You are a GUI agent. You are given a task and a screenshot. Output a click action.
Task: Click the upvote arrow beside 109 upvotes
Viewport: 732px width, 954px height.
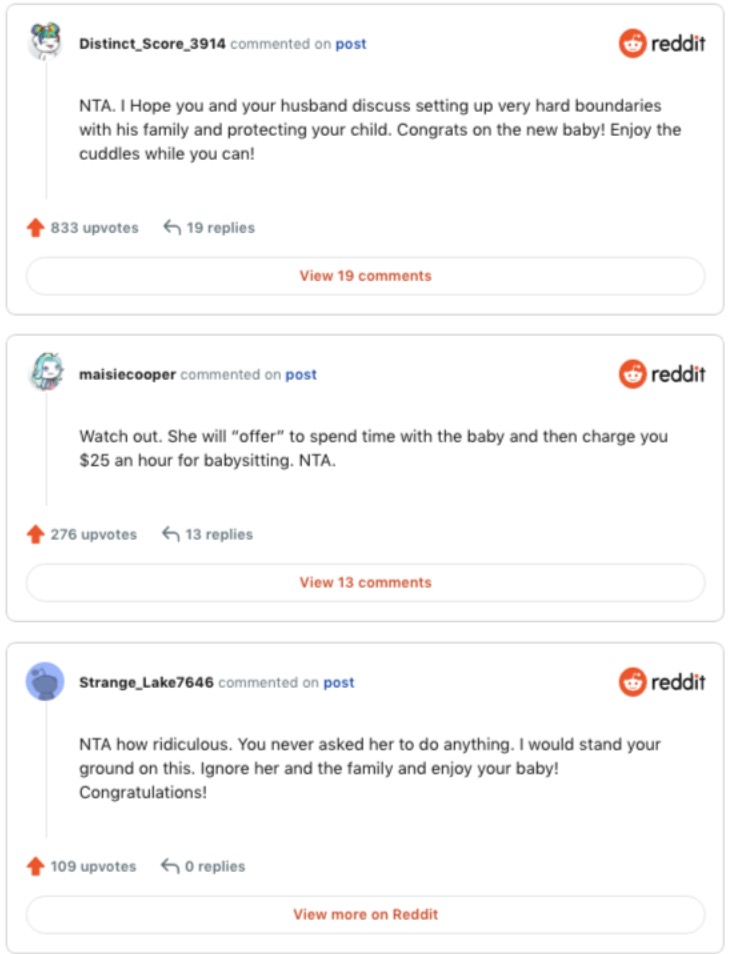click(x=36, y=866)
